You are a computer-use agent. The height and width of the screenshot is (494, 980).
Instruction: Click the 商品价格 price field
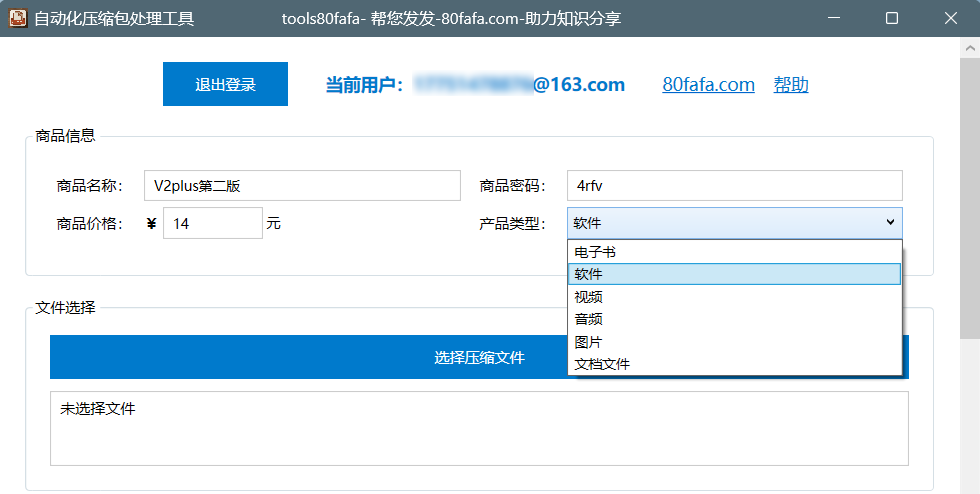point(212,223)
